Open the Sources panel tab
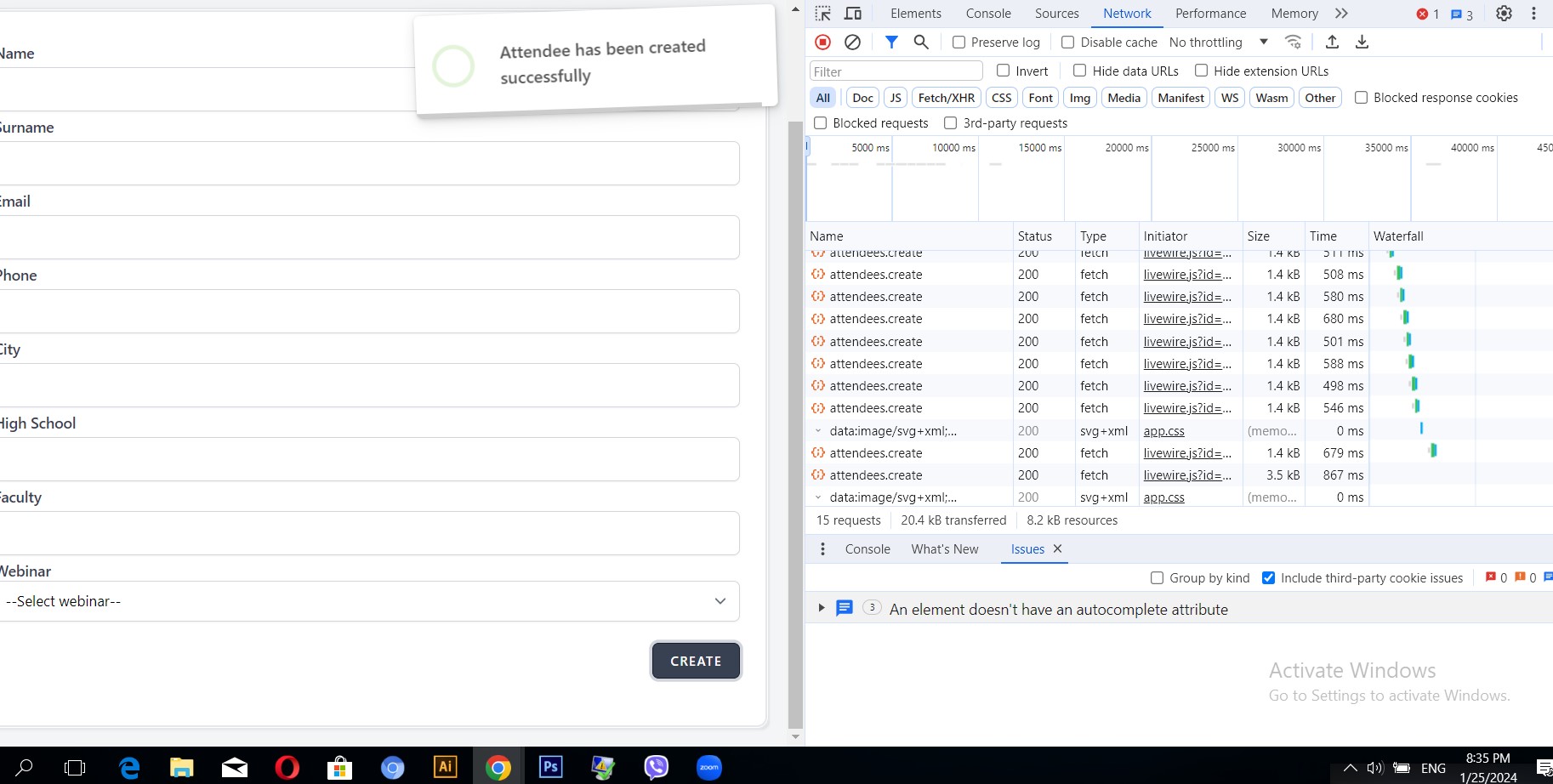Image resolution: width=1553 pixels, height=784 pixels. click(1056, 14)
